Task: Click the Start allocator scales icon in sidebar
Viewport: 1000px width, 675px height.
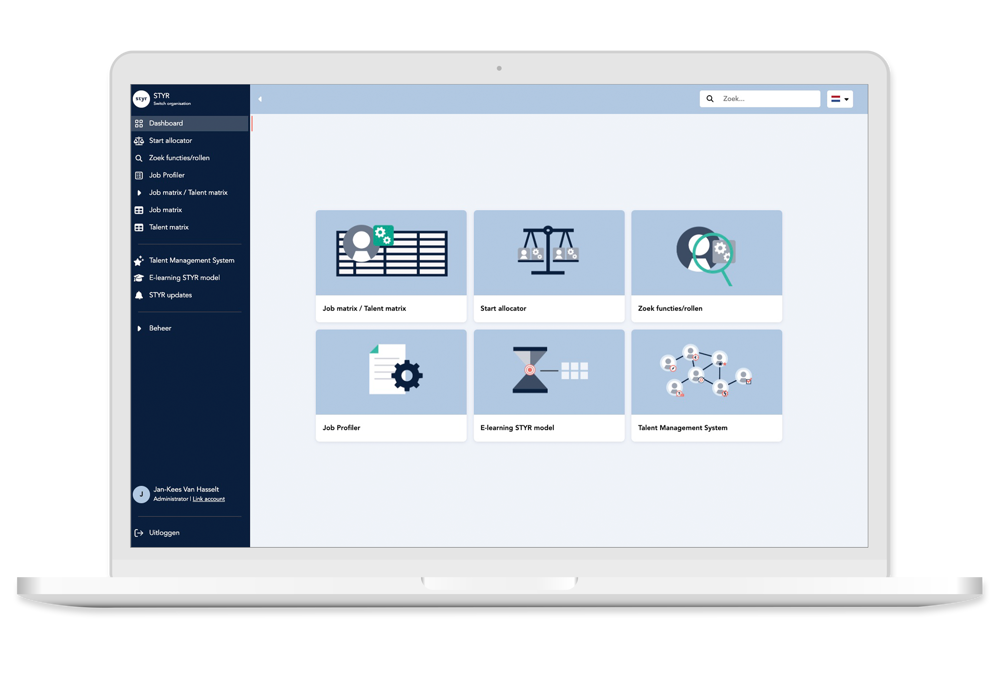Action: (139, 141)
